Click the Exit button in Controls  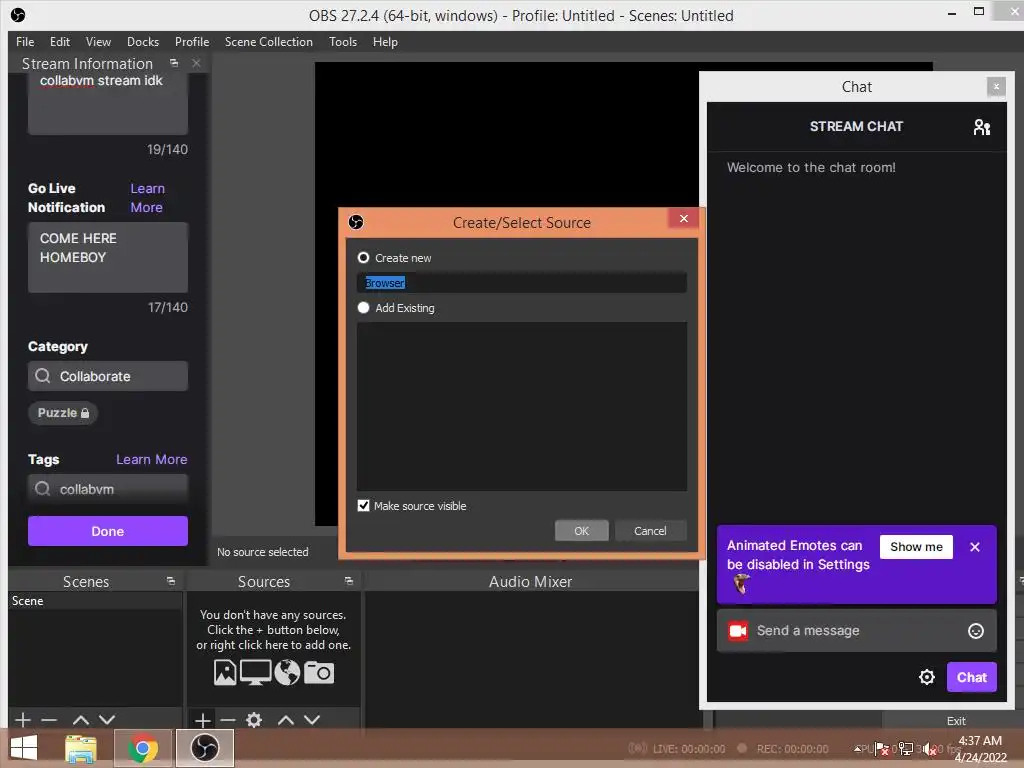click(x=956, y=721)
